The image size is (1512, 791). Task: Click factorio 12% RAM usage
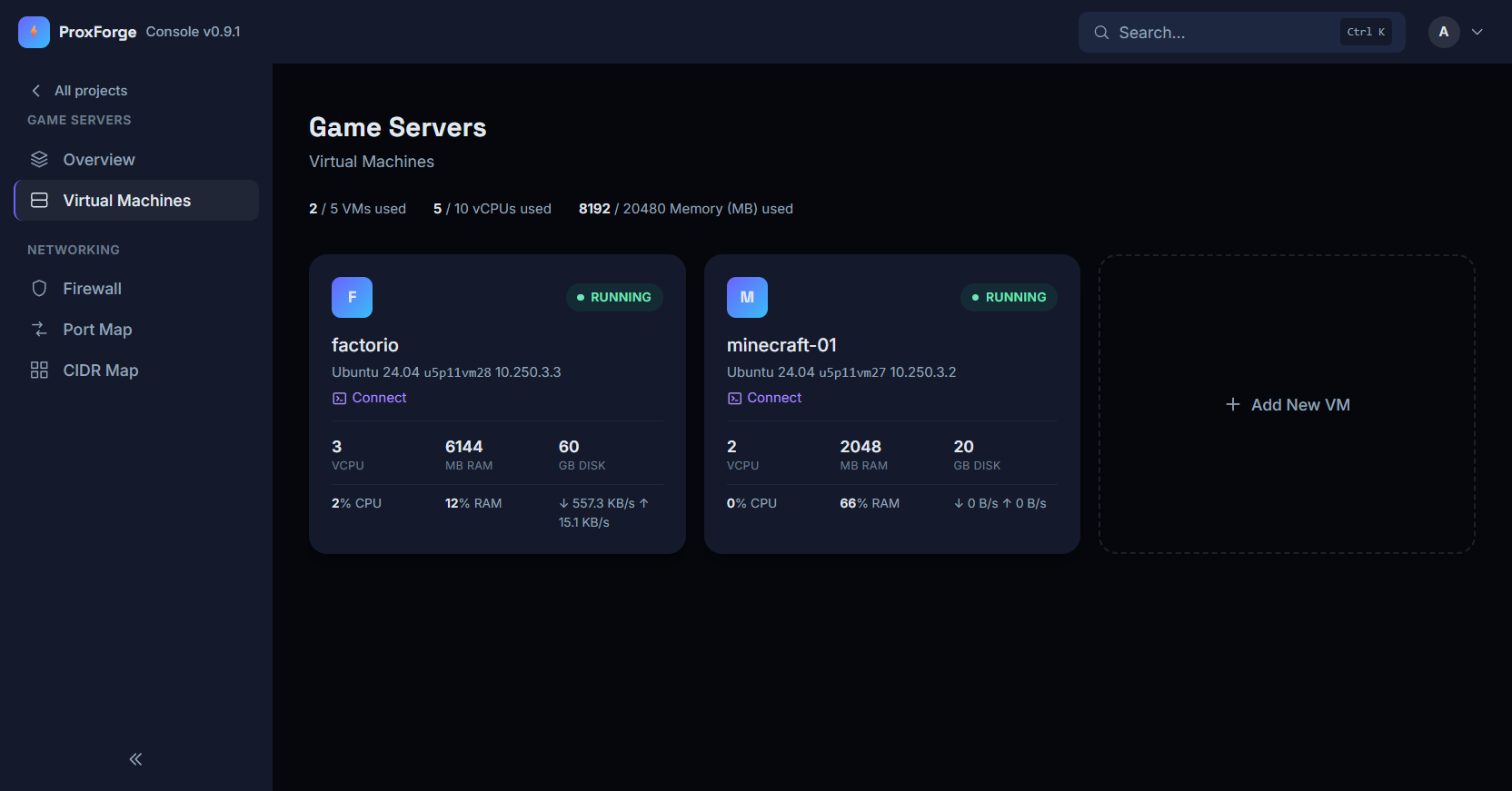coord(473,503)
